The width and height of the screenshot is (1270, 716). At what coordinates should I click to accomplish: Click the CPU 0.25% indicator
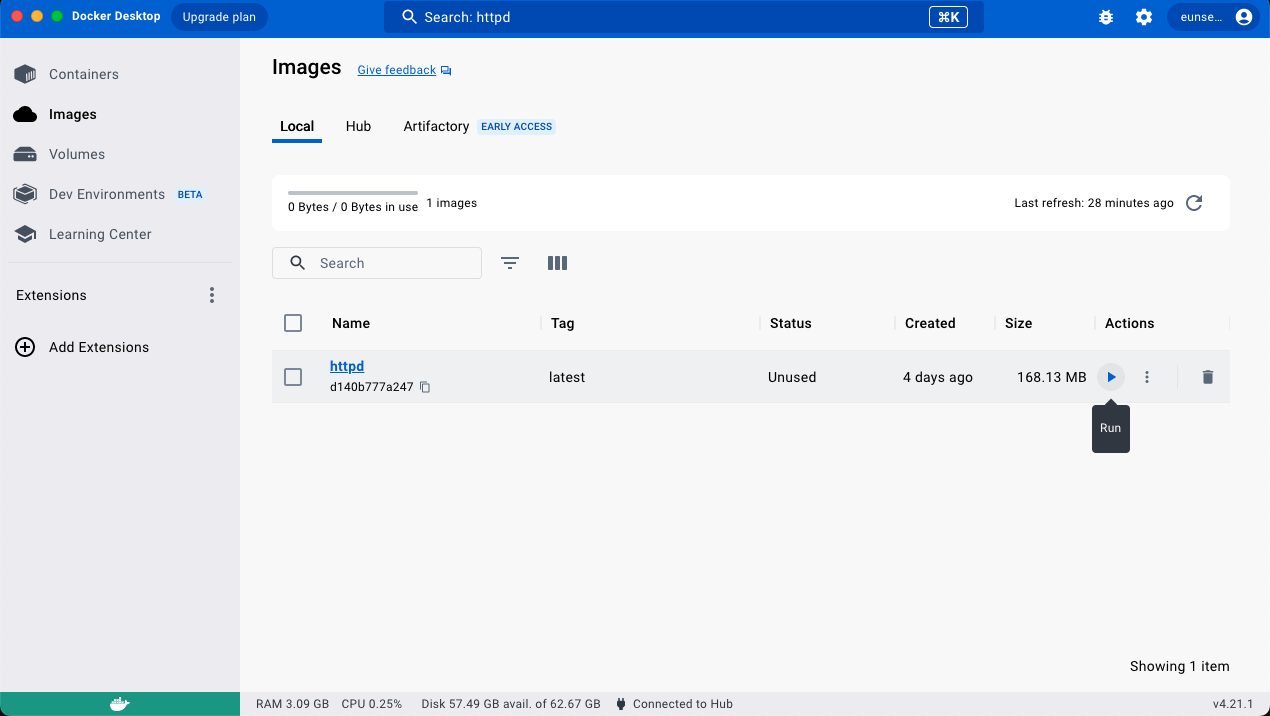click(372, 704)
